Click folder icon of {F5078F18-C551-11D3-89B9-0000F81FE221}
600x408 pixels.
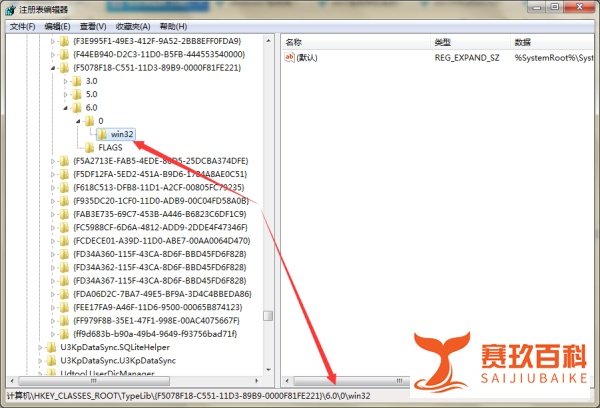point(64,68)
